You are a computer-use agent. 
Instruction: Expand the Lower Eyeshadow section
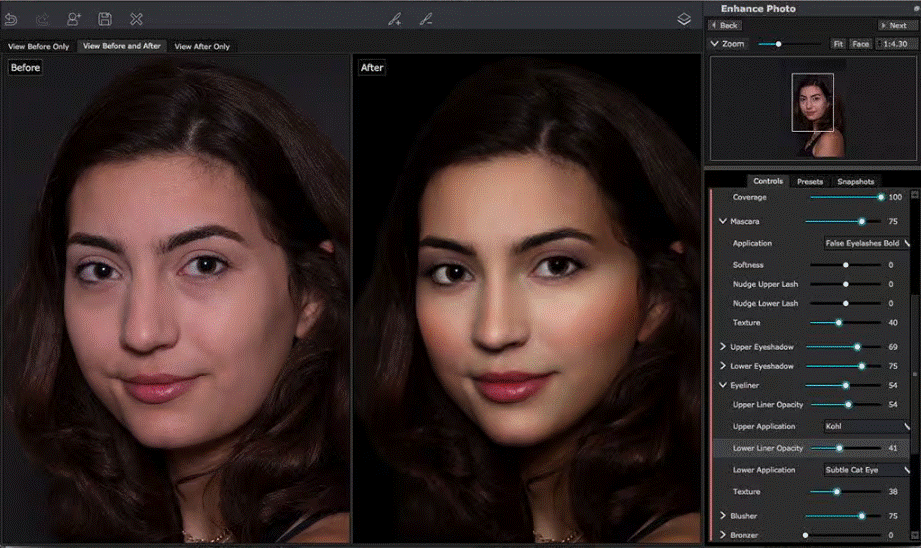point(722,366)
